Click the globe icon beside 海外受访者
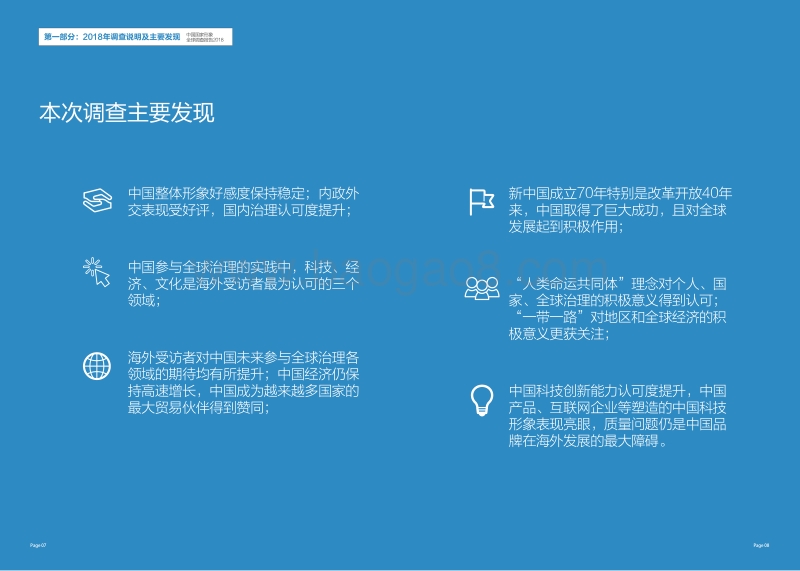This screenshot has height=571, width=800. pyautogui.click(x=97, y=366)
